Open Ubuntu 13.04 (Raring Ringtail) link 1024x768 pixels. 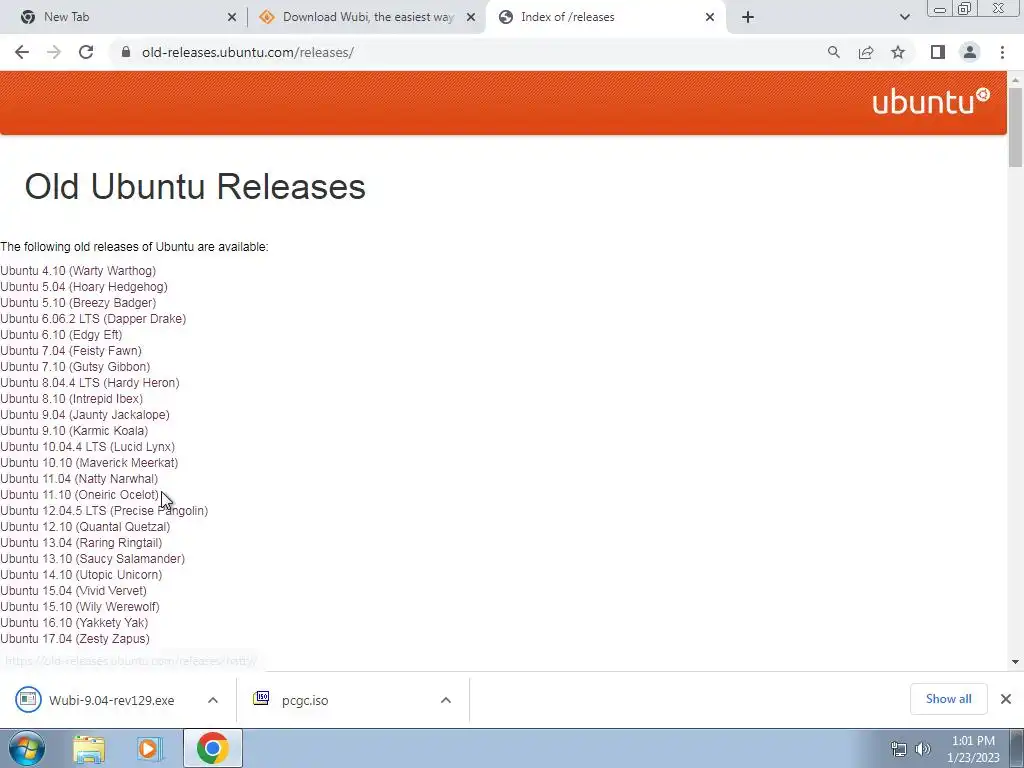[x=81, y=543]
